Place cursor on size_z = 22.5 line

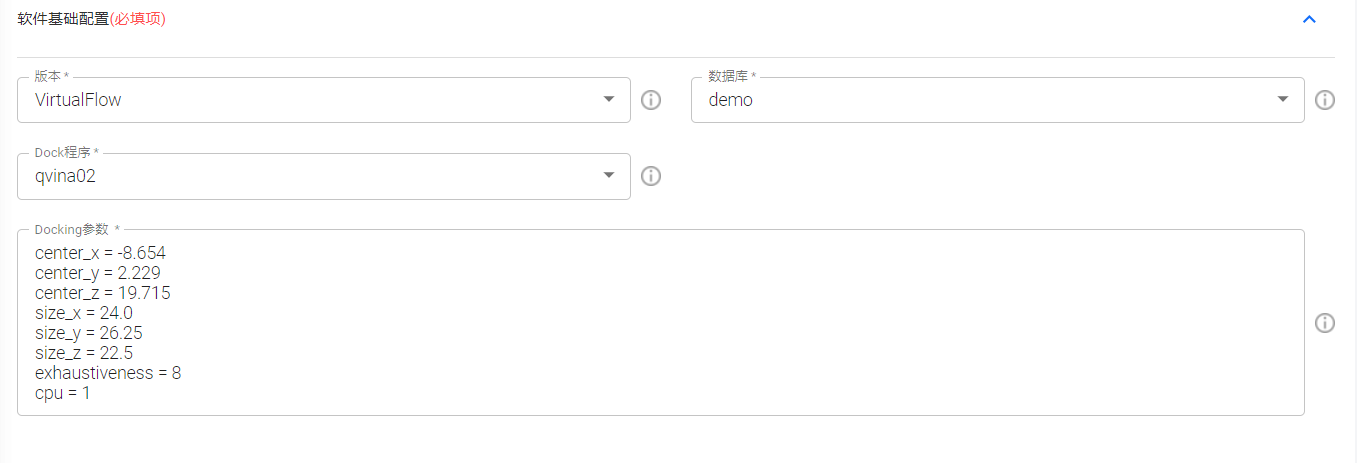(84, 353)
